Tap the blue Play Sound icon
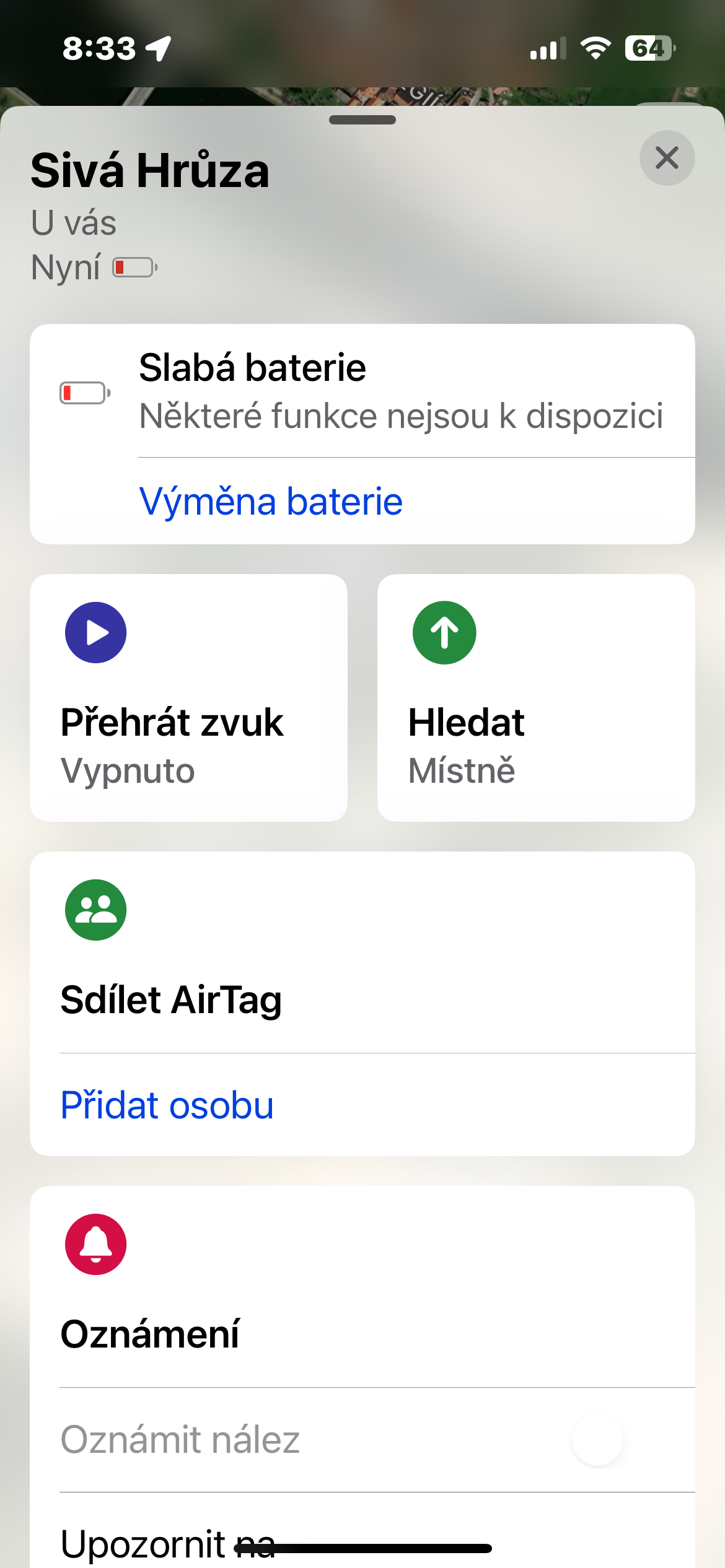Viewport: 725px width, 1568px height. pos(96,632)
